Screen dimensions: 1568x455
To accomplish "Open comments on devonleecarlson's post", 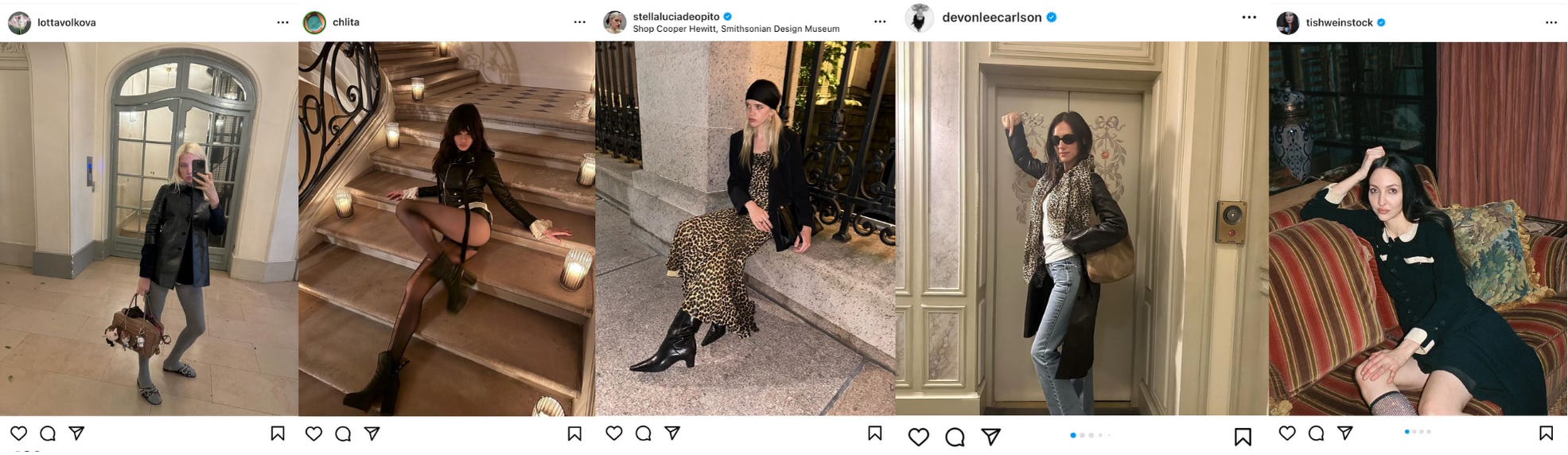I will (x=955, y=437).
